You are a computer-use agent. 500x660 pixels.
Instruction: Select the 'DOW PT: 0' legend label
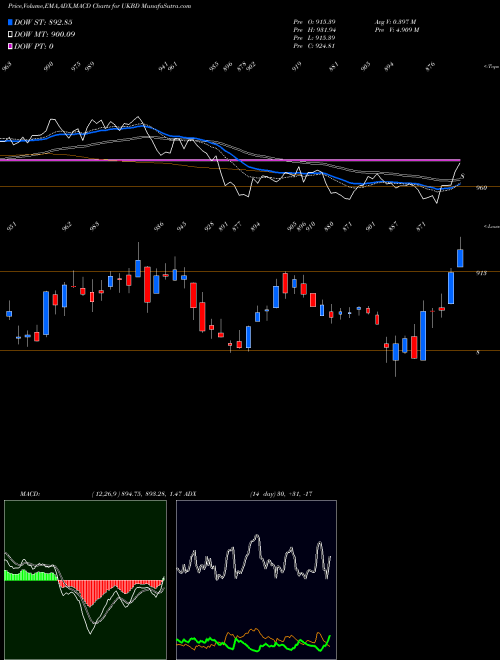pyautogui.click(x=34, y=46)
